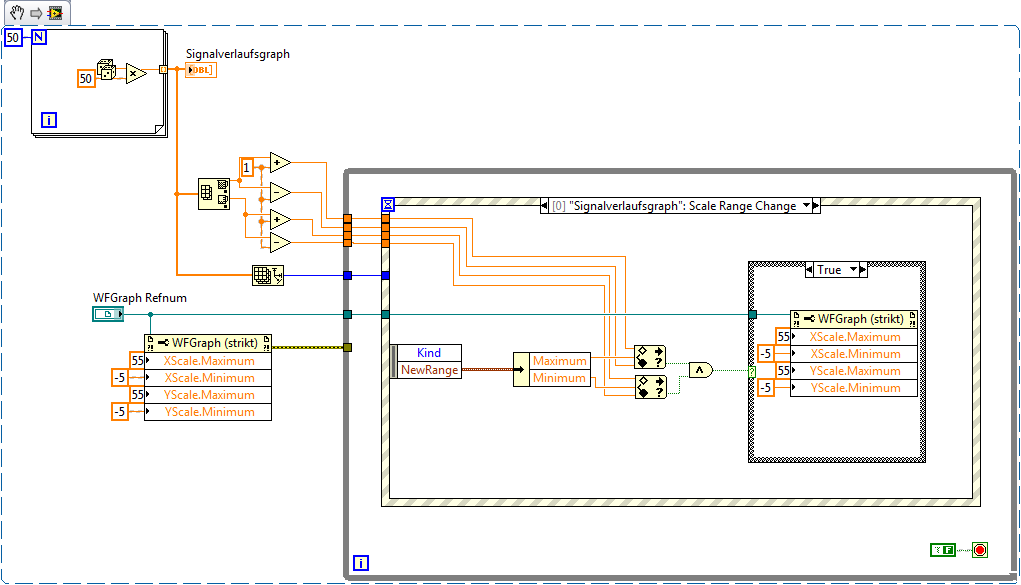Viewport: 1021px width, 585px height.
Task: Click the -5 constant at left YScale.Minimum
Action: pyautogui.click(x=120, y=411)
